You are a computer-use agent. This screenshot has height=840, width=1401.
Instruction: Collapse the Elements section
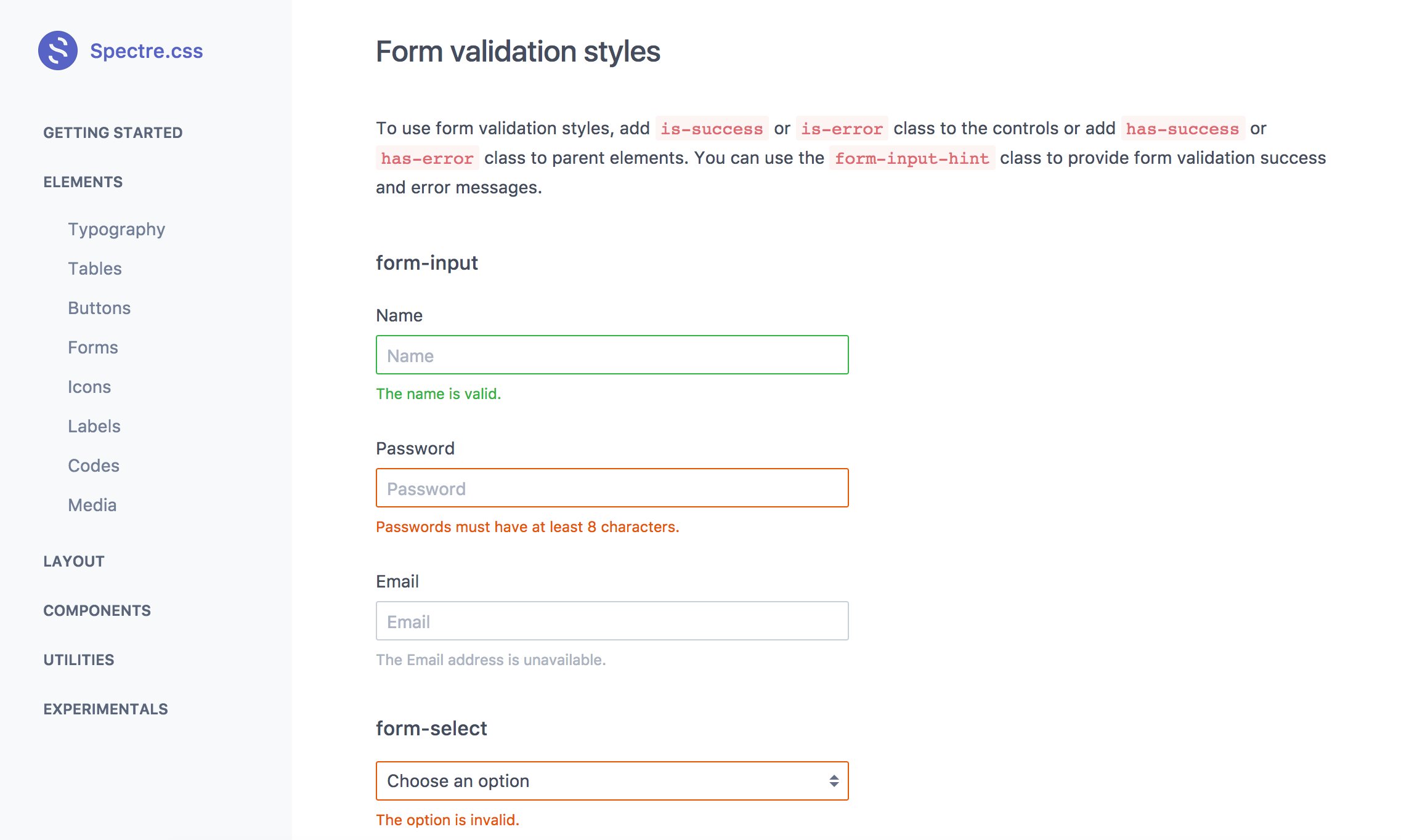coord(83,182)
